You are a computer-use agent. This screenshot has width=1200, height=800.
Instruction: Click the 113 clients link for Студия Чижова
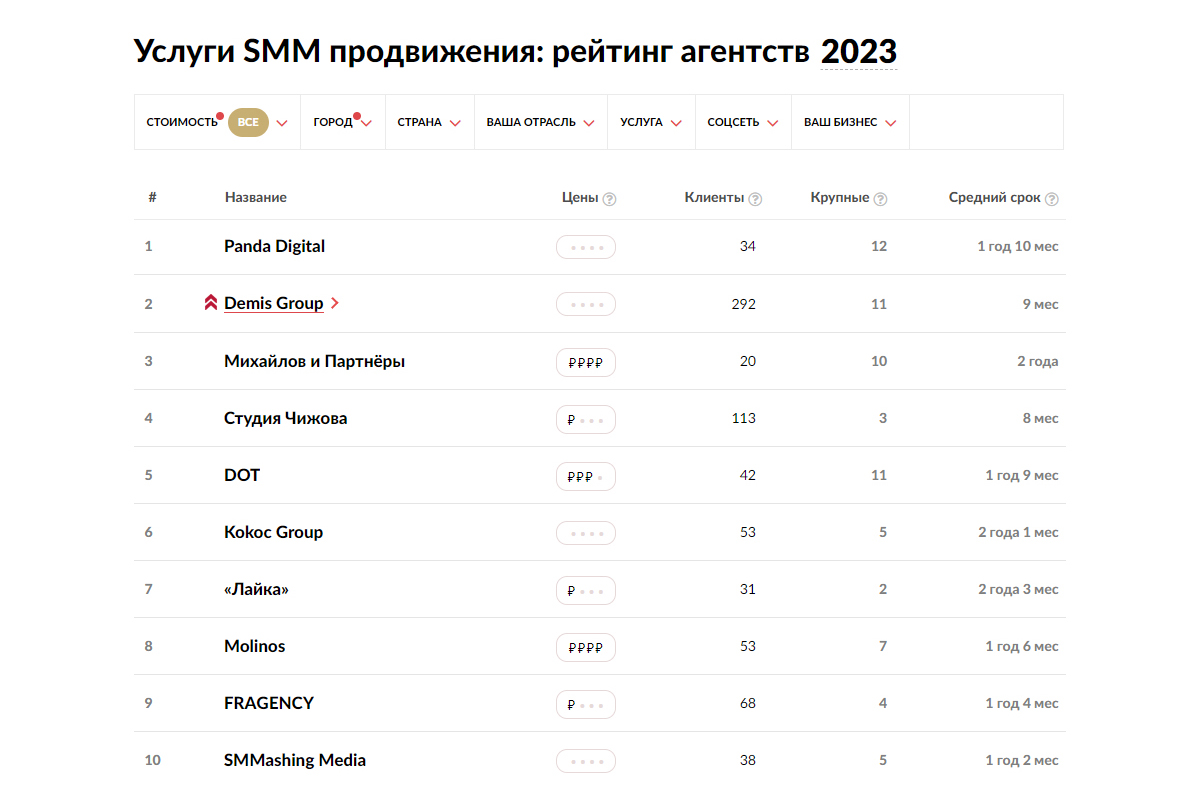point(744,418)
